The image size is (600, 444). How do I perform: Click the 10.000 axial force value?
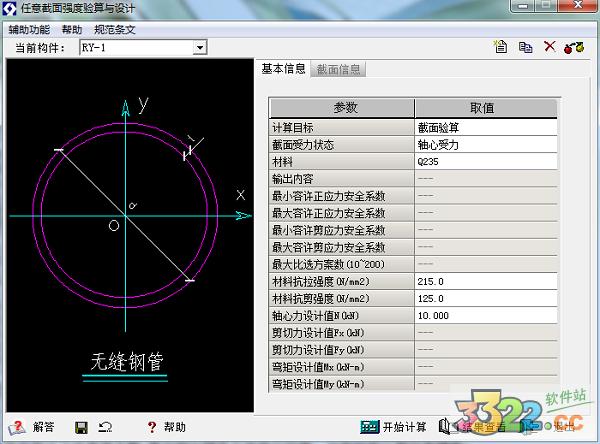[486, 316]
